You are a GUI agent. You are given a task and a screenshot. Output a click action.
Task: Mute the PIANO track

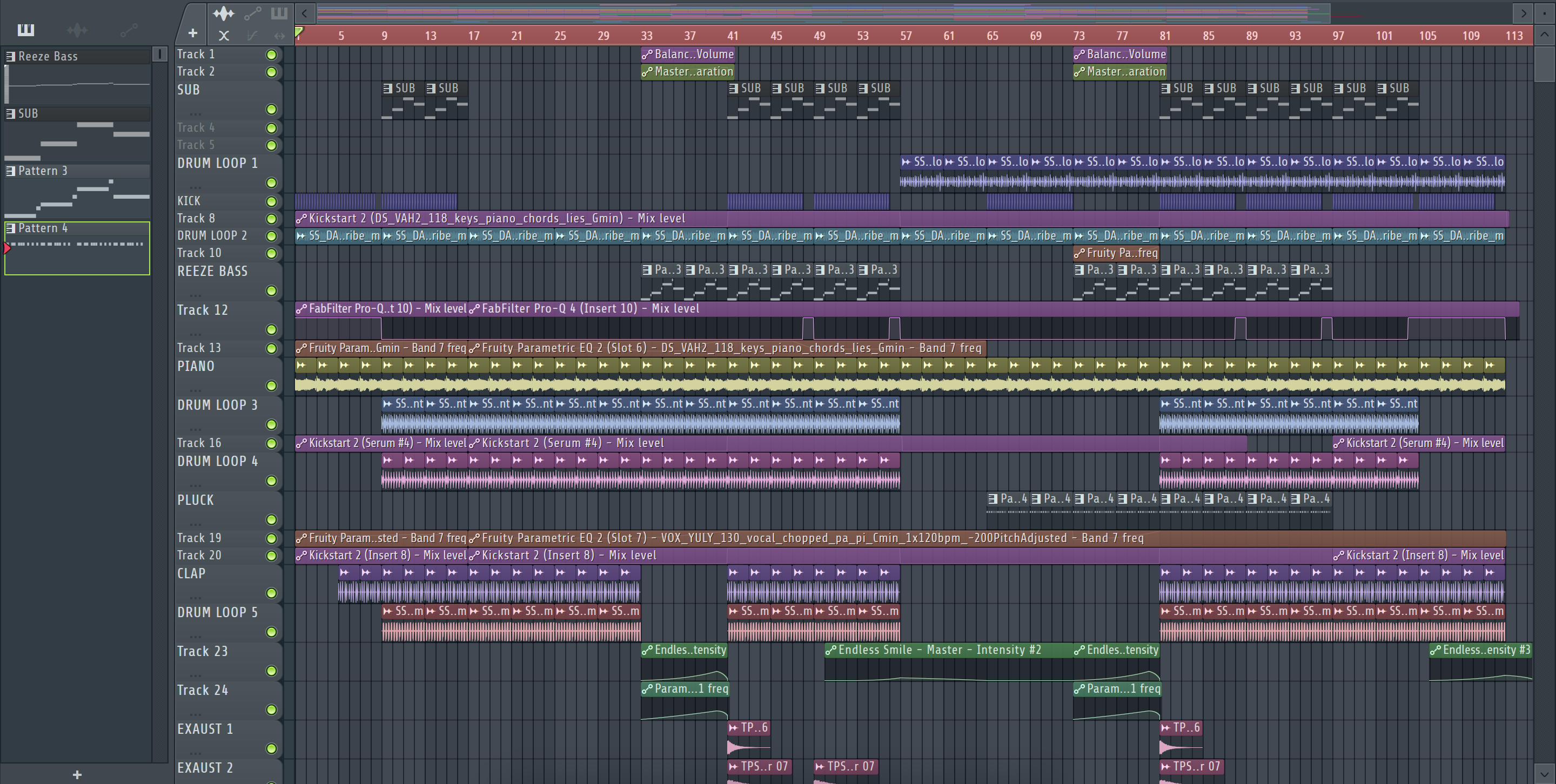pyautogui.click(x=272, y=386)
